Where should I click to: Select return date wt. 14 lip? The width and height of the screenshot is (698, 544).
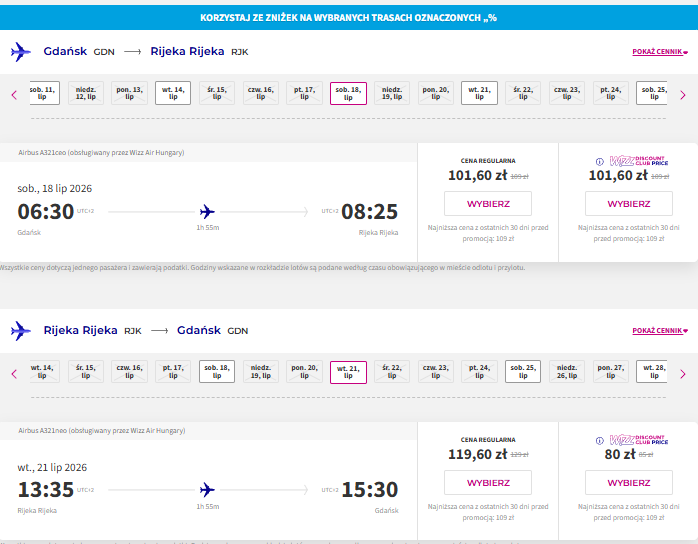pos(45,372)
